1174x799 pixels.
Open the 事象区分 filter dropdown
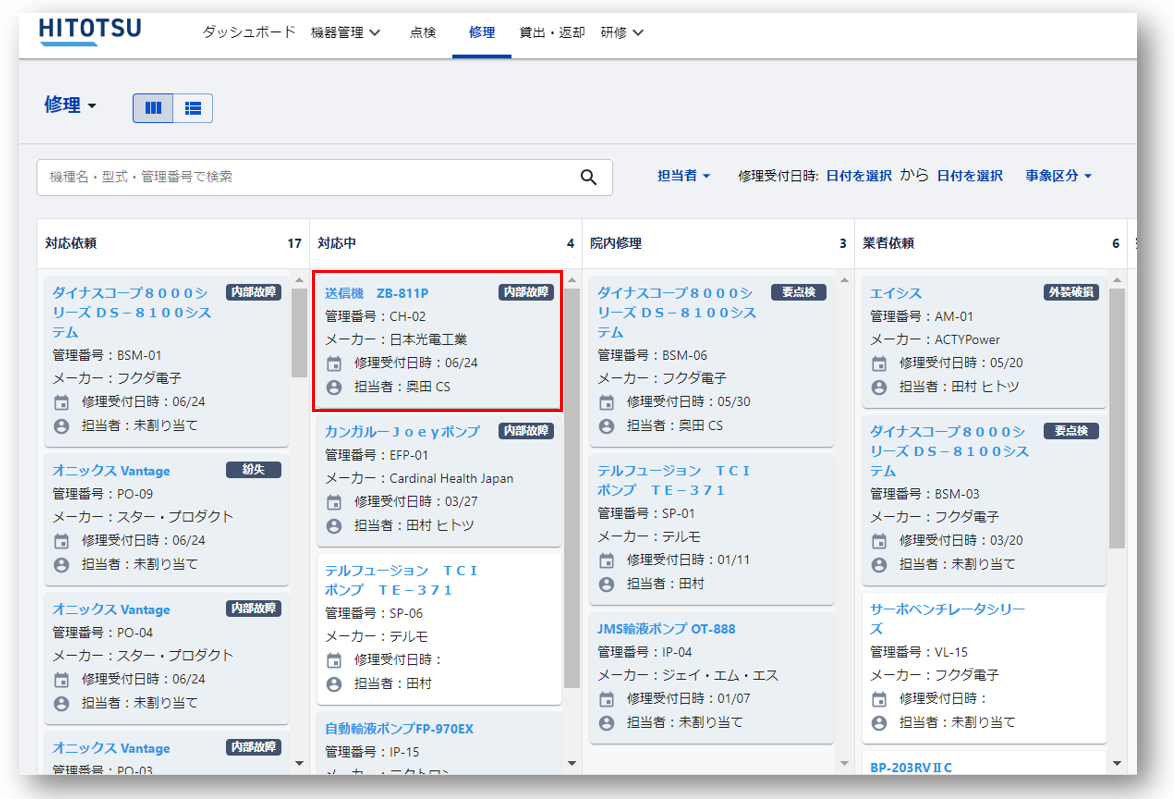coord(1059,175)
